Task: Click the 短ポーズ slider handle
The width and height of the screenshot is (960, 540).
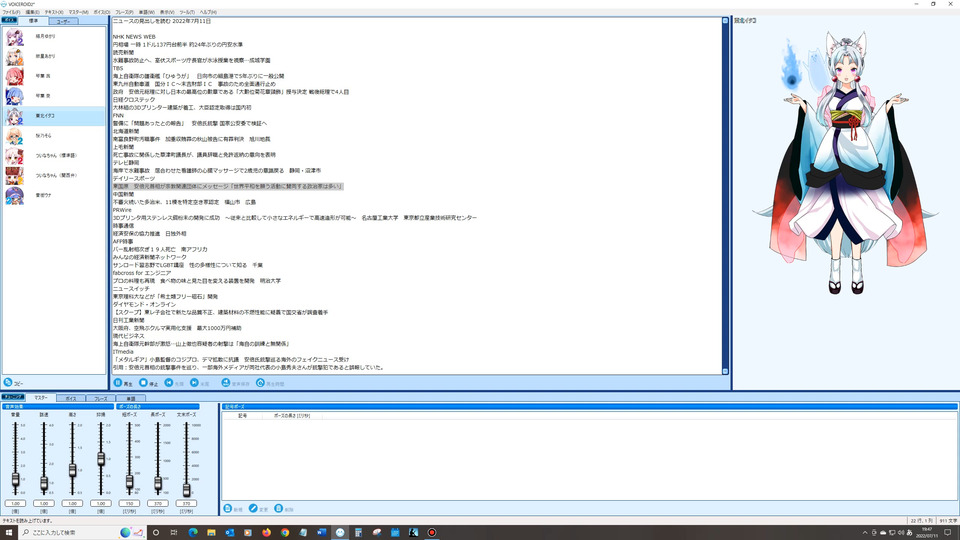Action: 129,482
